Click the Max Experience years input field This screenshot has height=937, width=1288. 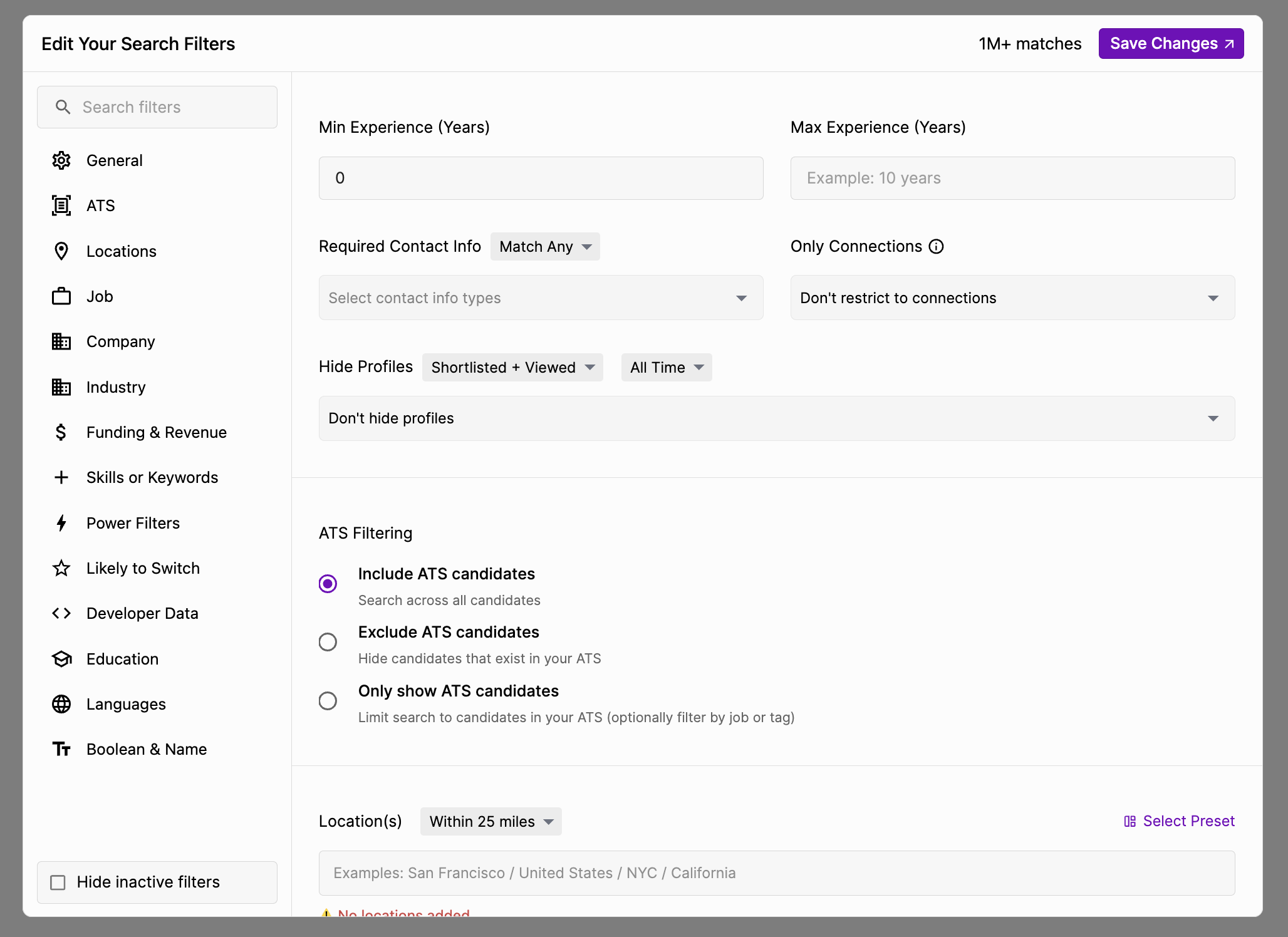point(1012,178)
